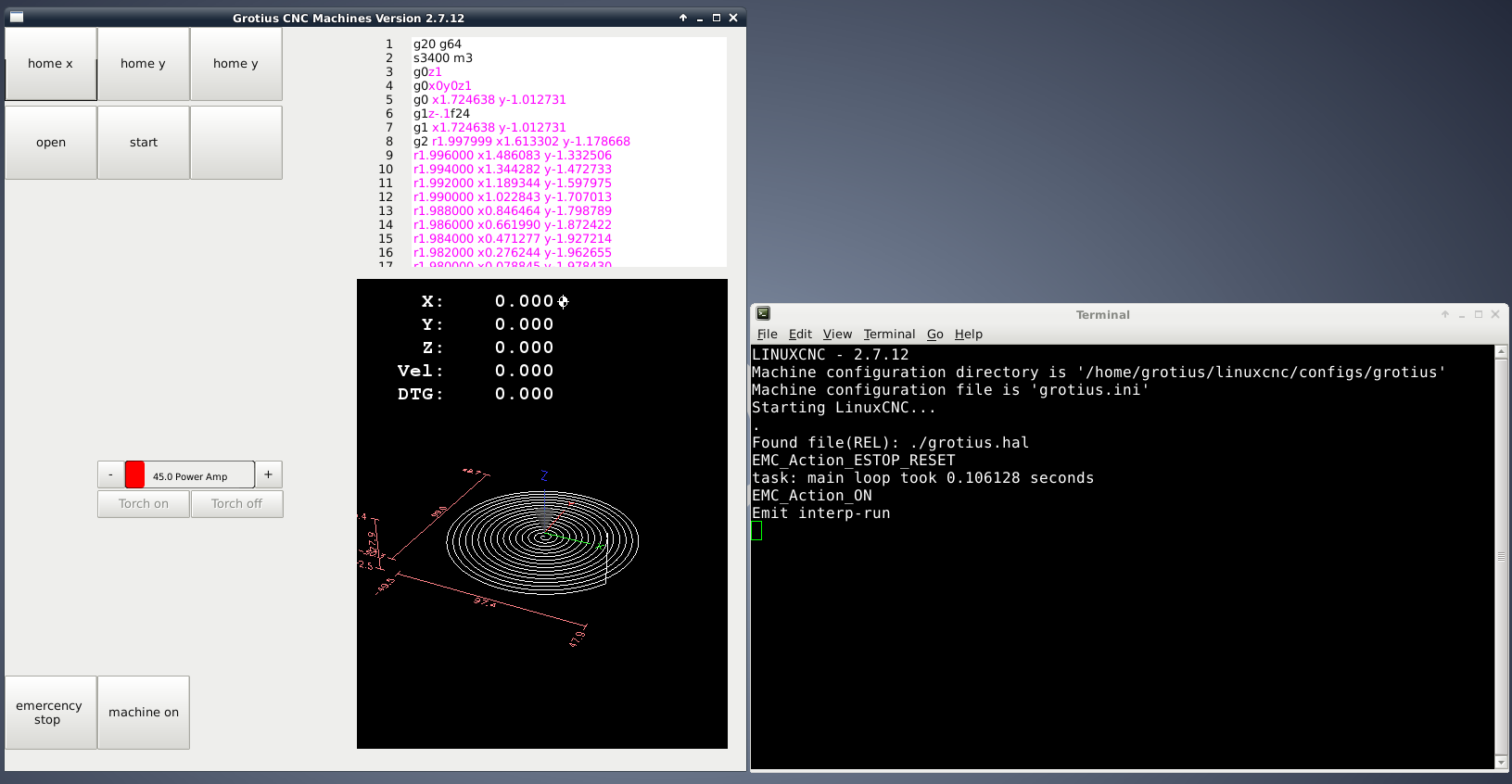Click the first home y button
The height and width of the screenshot is (784, 1512).
pos(144,64)
